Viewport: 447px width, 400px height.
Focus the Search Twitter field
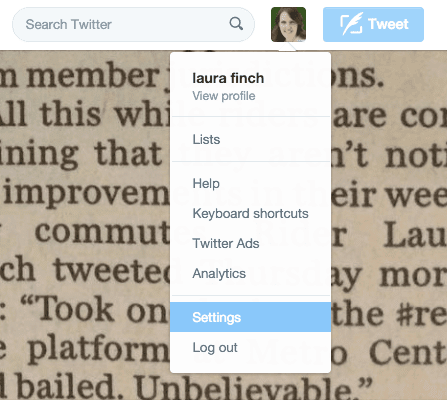(x=133, y=24)
